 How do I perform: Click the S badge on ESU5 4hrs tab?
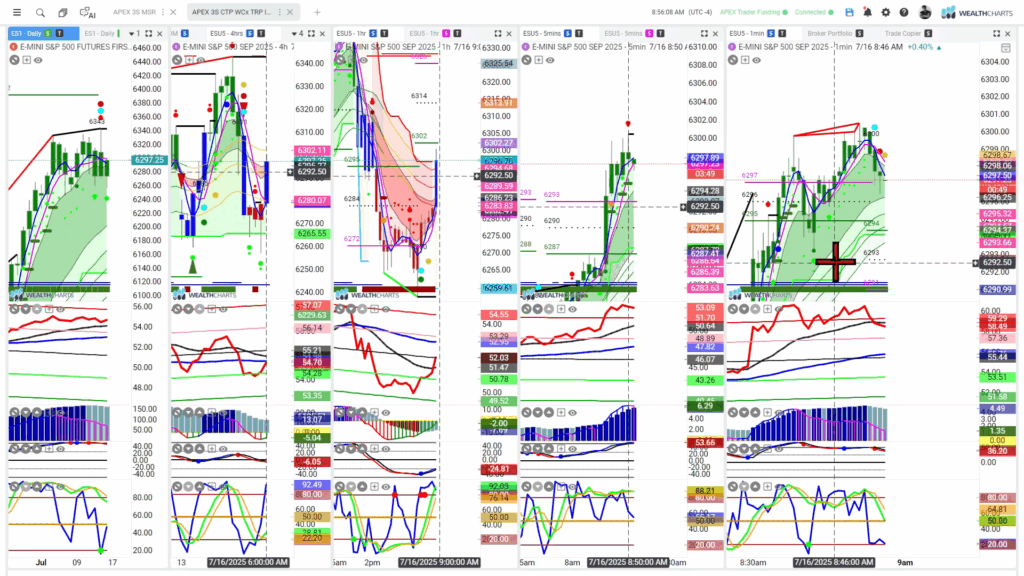pos(249,33)
